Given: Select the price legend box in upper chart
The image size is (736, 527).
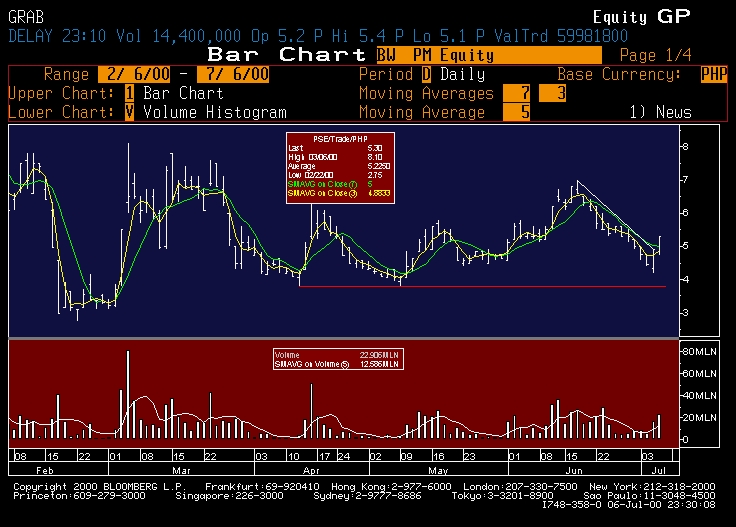Looking at the screenshot, I should [x=340, y=168].
